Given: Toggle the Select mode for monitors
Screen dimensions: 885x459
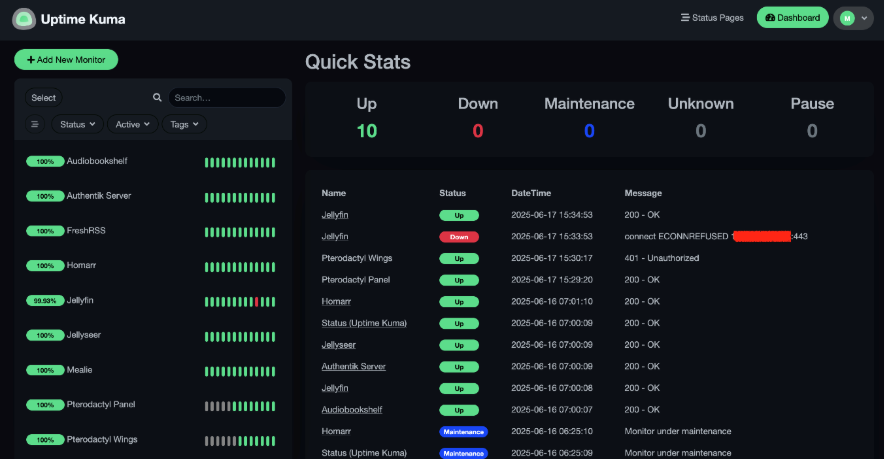Looking at the screenshot, I should (x=44, y=98).
